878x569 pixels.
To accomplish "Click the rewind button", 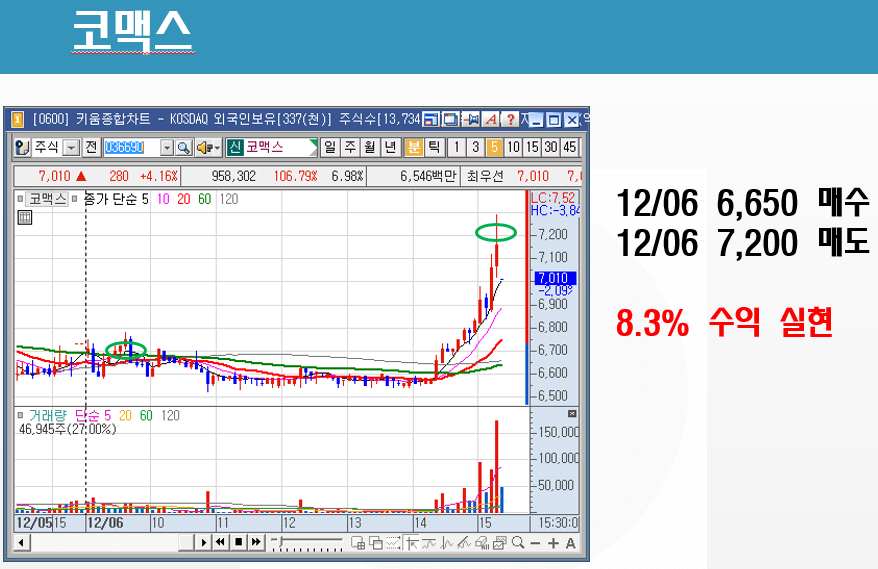I will coord(221,542).
